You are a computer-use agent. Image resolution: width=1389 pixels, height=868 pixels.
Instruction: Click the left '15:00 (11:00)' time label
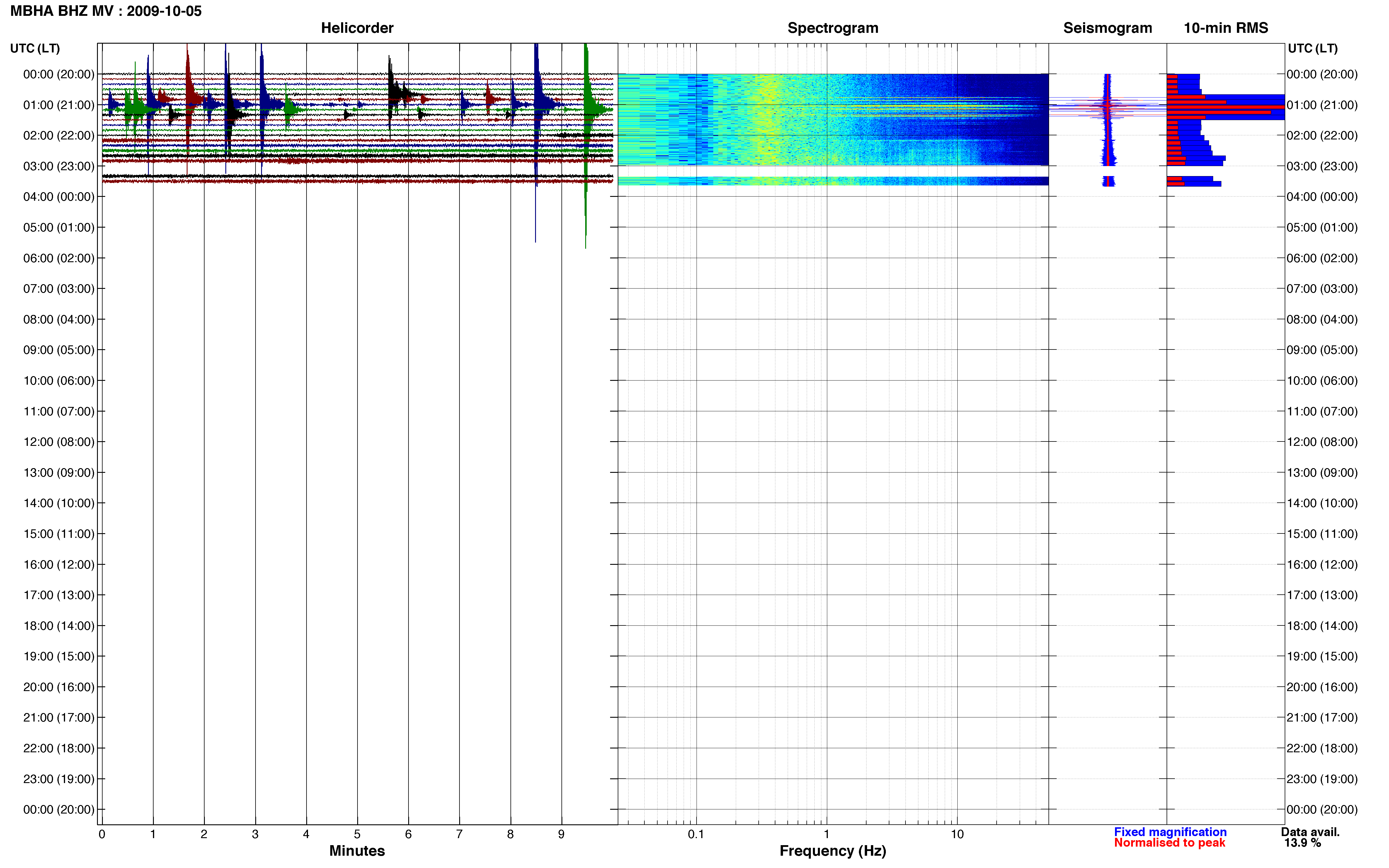pyautogui.click(x=59, y=534)
